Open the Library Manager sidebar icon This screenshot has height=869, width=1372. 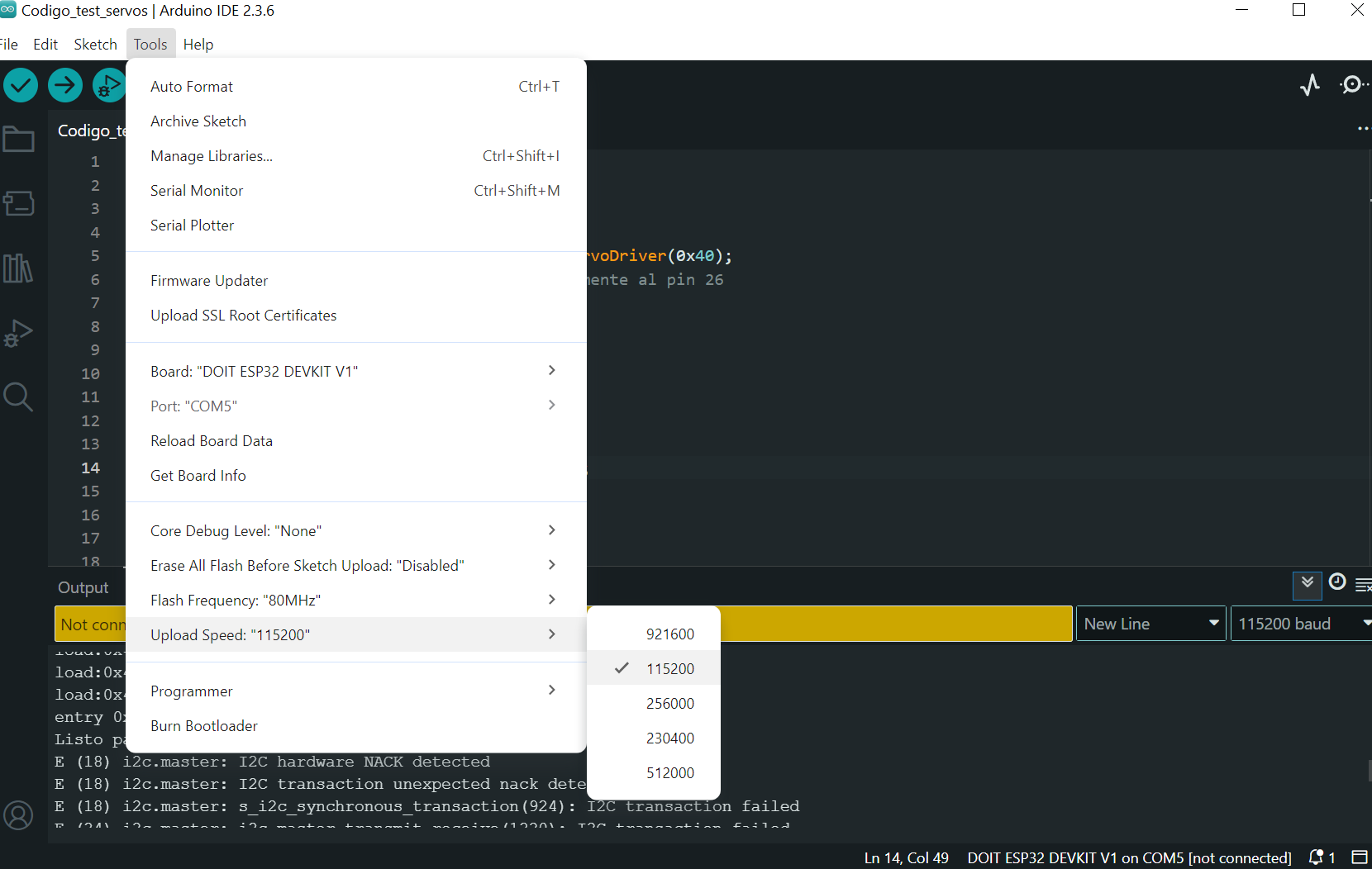(x=18, y=268)
